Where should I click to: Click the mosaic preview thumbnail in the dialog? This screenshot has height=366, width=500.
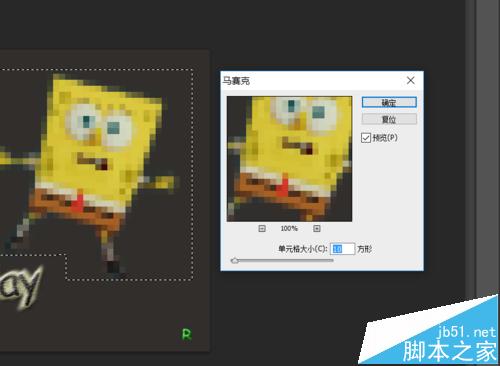[x=289, y=159]
